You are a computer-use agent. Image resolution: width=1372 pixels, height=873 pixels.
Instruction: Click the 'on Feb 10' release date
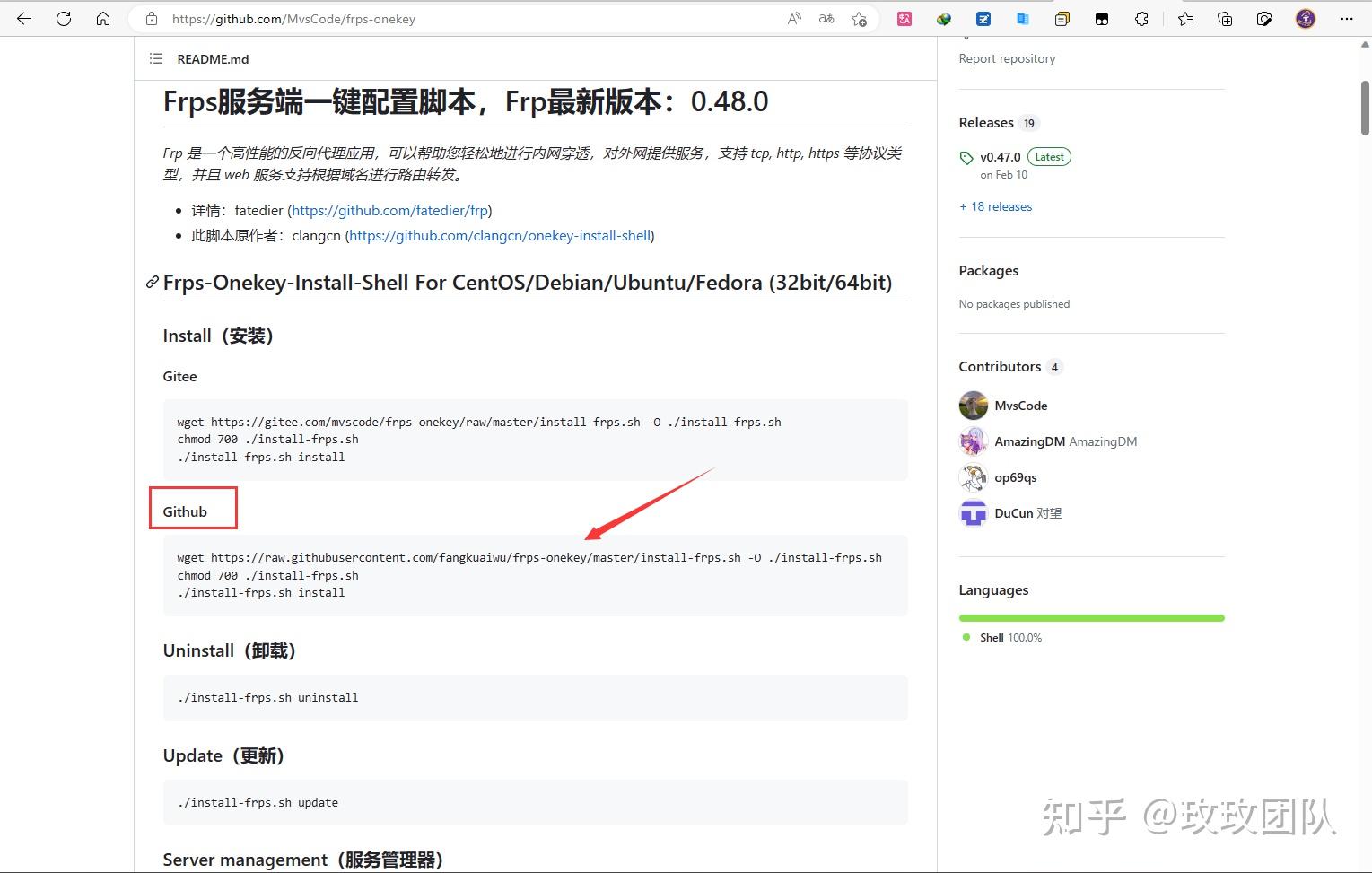coord(1003,175)
